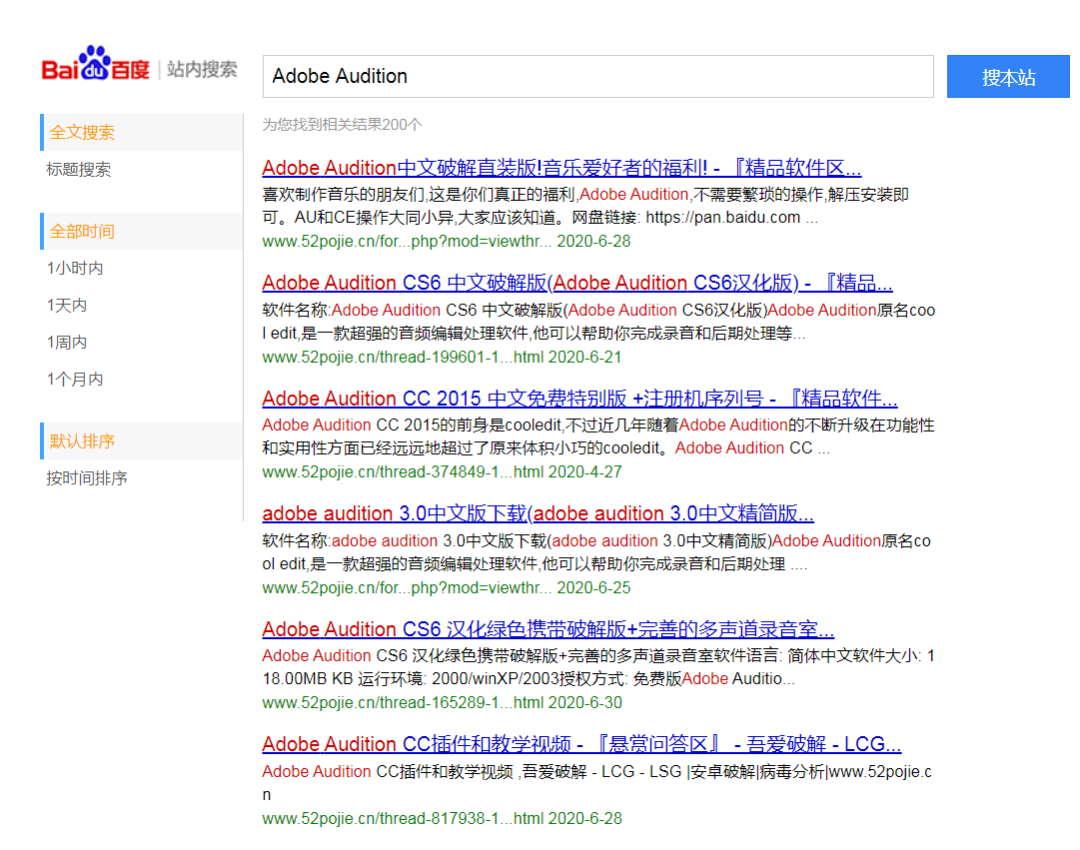Filter results to 1小时内
The height and width of the screenshot is (850, 1080).
pos(75,268)
